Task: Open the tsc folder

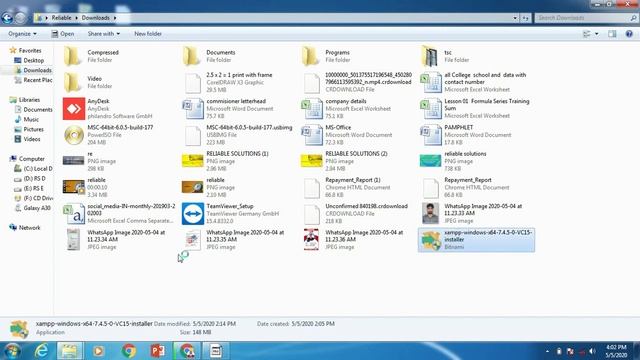Action: (x=430, y=56)
